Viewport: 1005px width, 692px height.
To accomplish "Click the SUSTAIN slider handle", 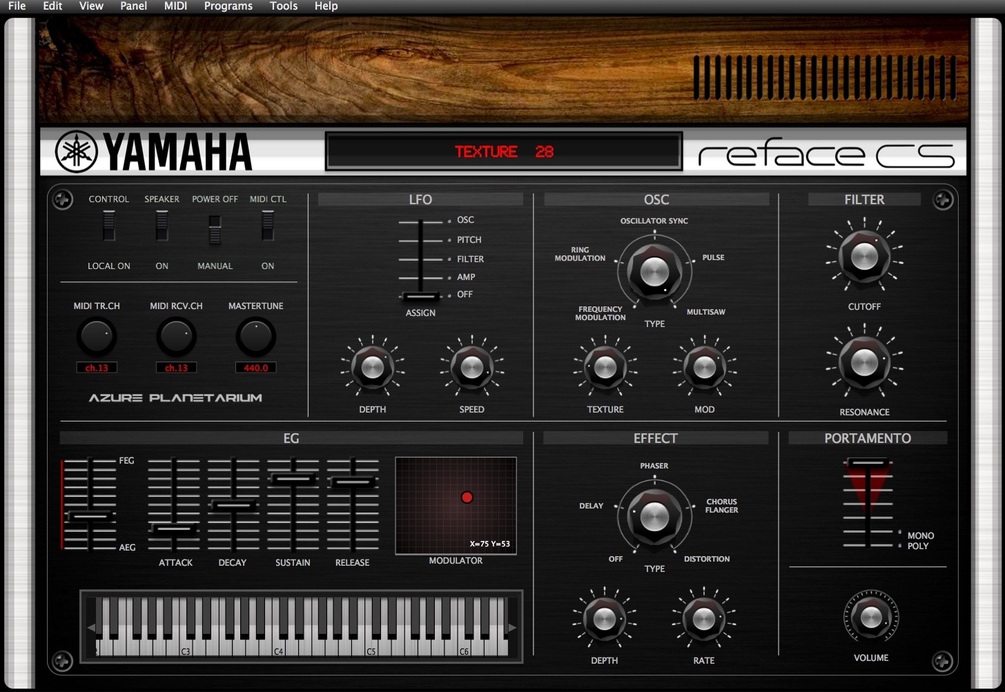I will pos(293,479).
